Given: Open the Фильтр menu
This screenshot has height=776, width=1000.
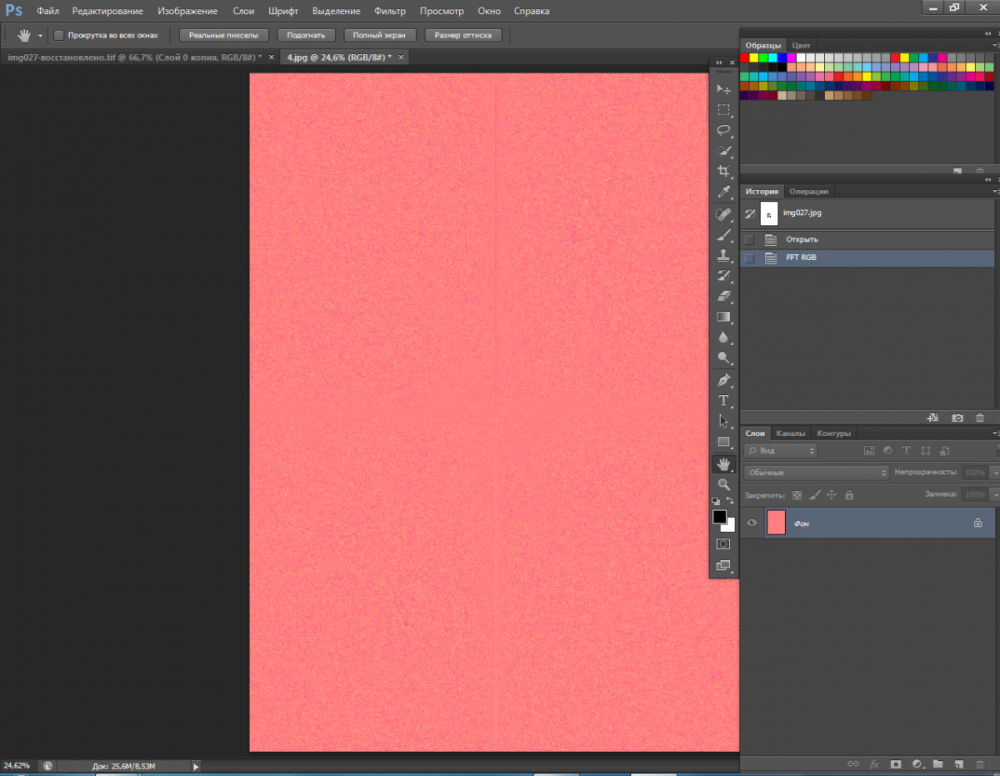Looking at the screenshot, I should click(389, 11).
